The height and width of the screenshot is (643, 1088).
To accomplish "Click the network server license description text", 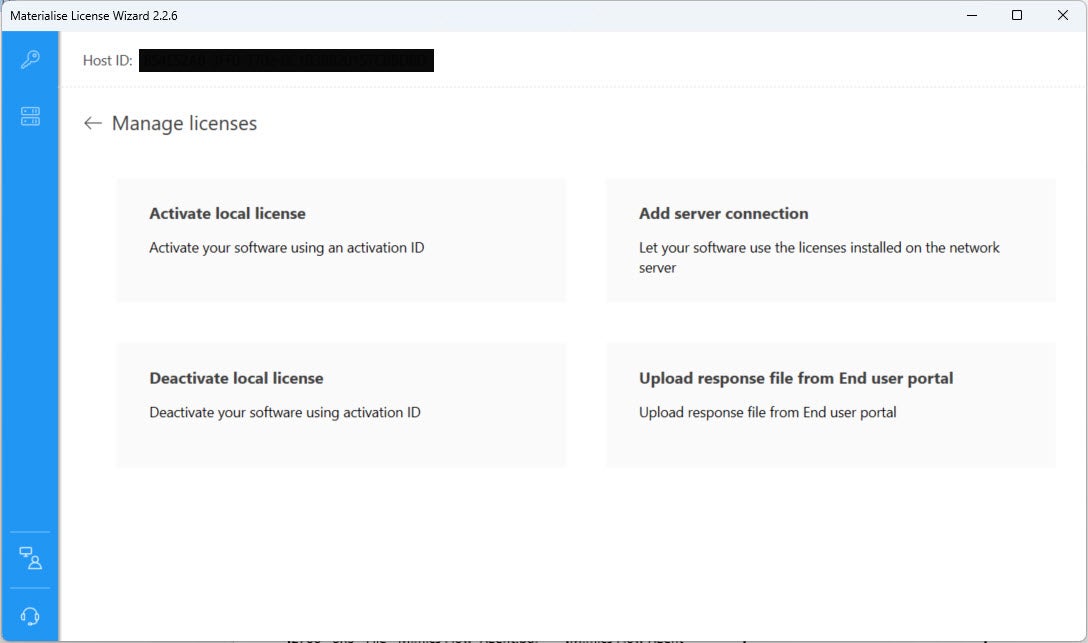I will tap(819, 257).
